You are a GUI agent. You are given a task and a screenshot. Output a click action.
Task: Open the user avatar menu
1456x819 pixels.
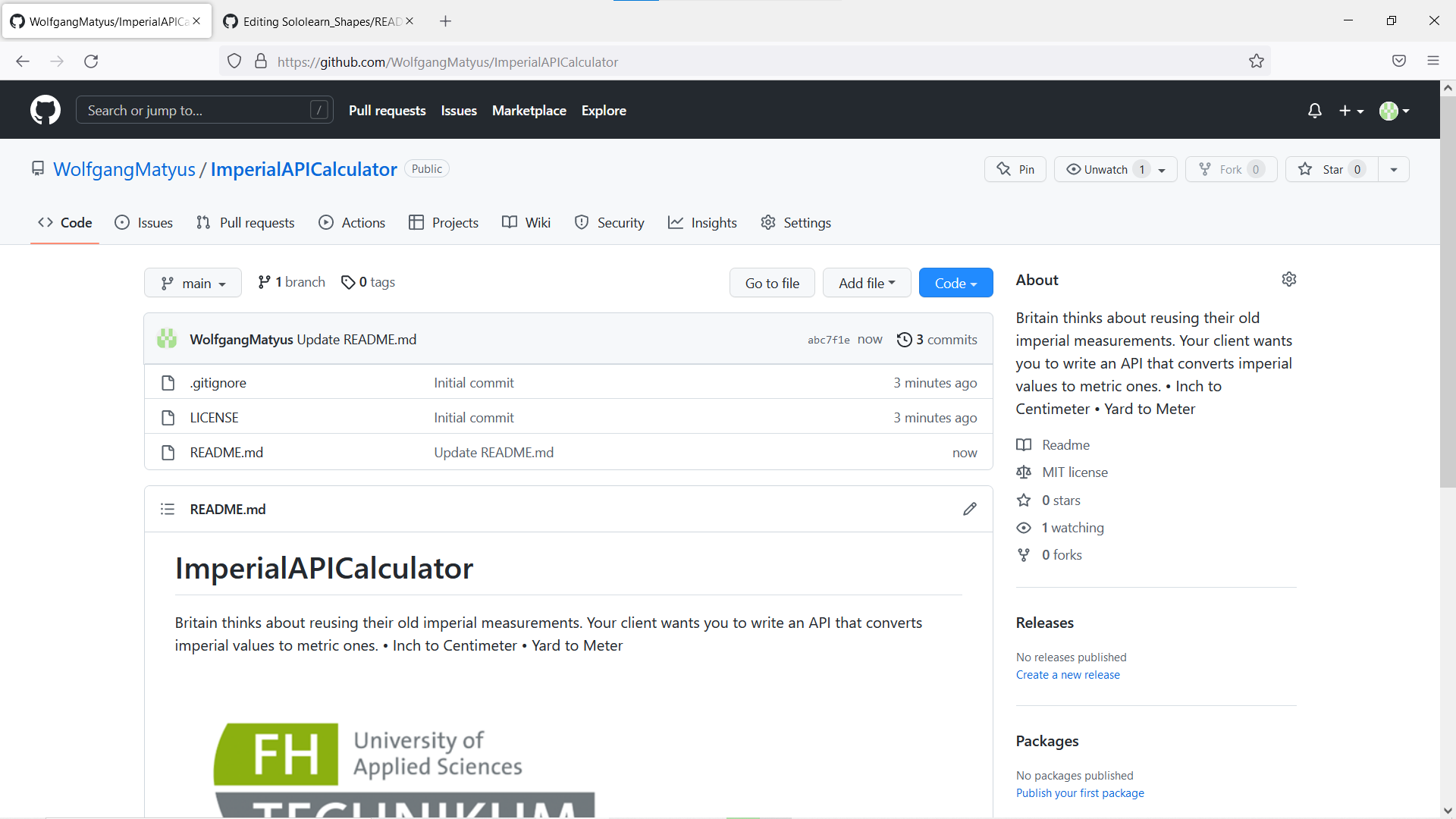tap(1394, 111)
